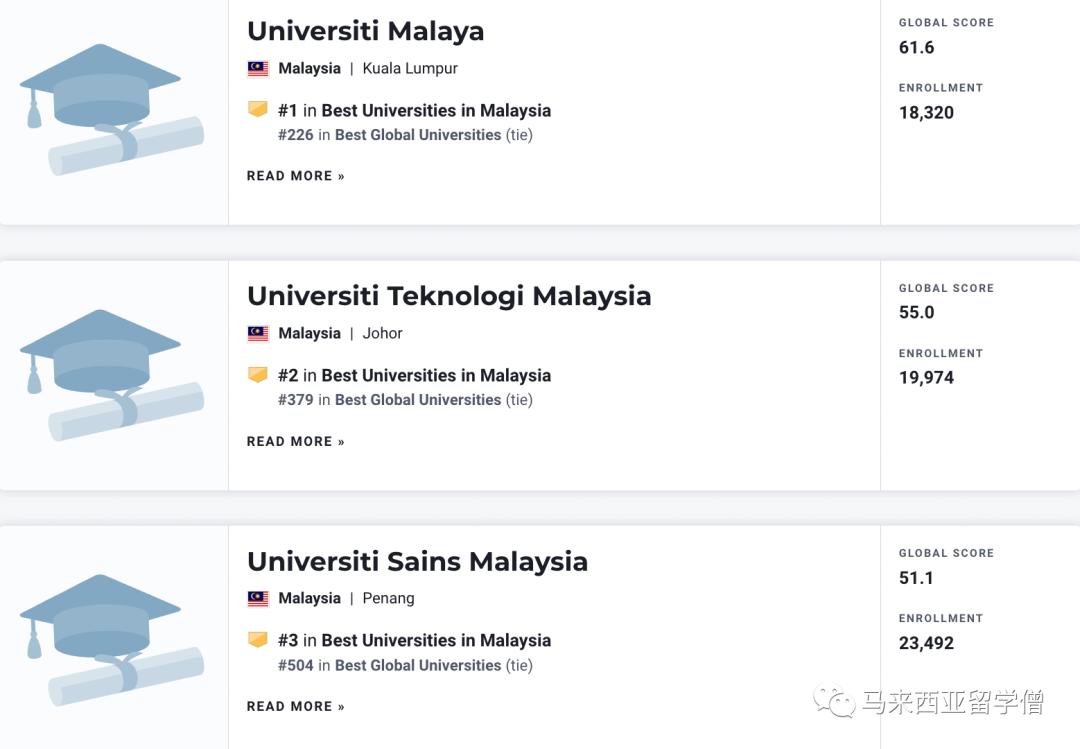
Task: Expand READ MORE for Universiti Sains Malaysia
Action: (295, 706)
